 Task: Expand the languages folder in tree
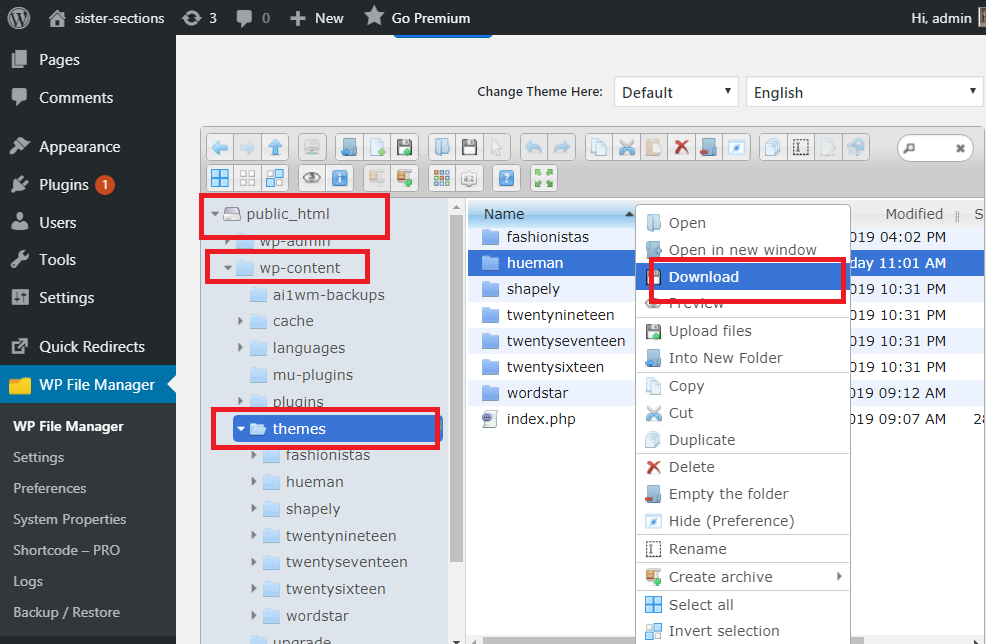point(240,347)
